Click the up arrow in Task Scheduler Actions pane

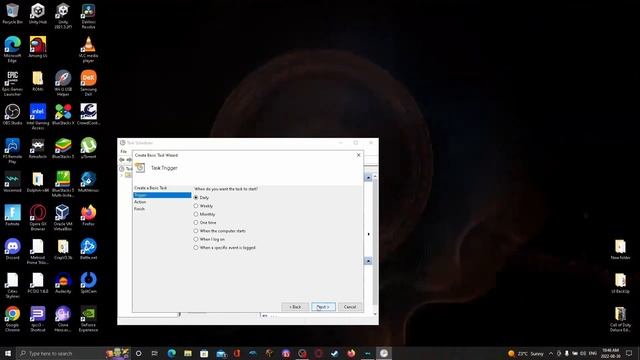[x=368, y=178]
